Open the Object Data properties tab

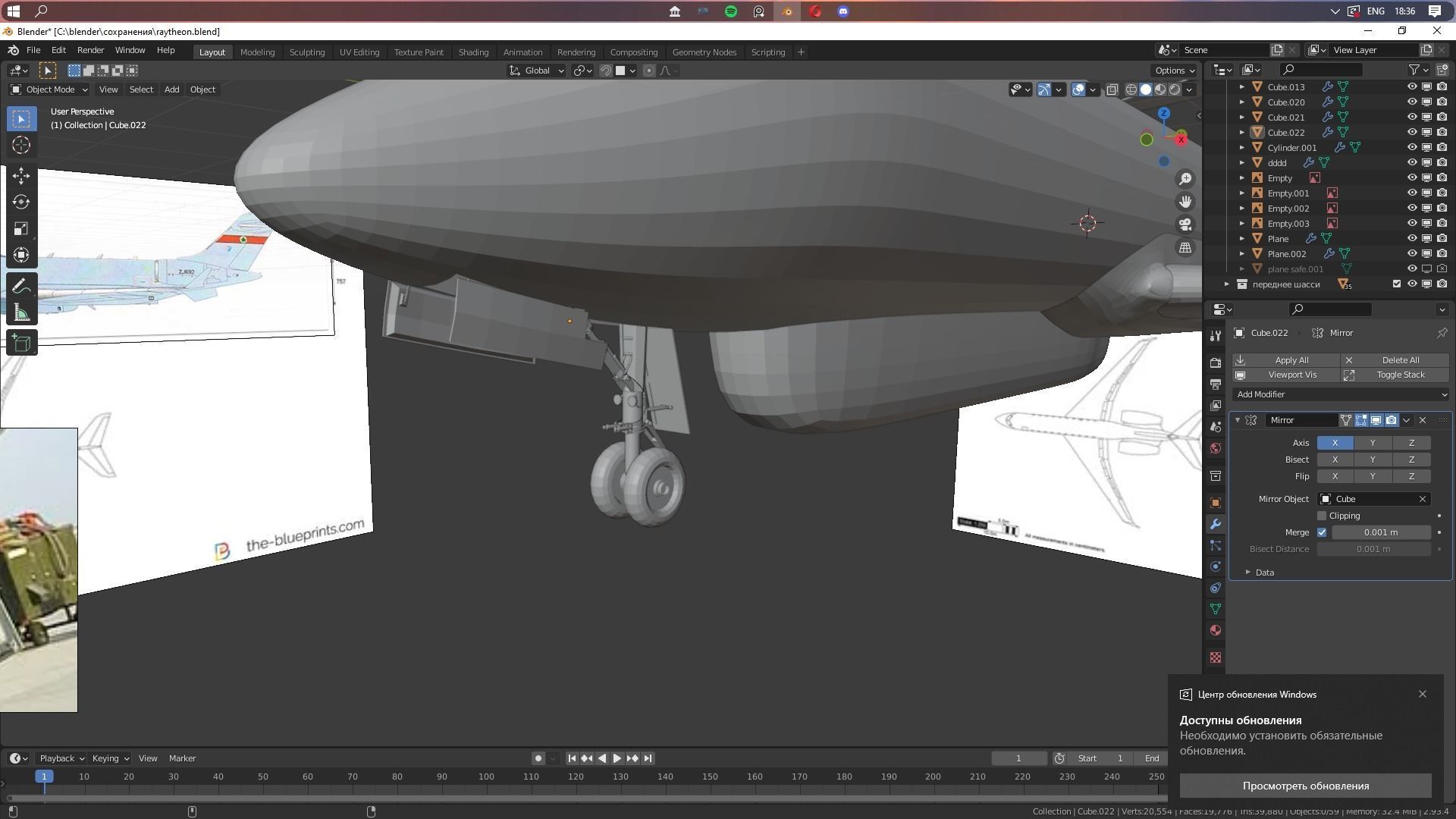[1216, 609]
